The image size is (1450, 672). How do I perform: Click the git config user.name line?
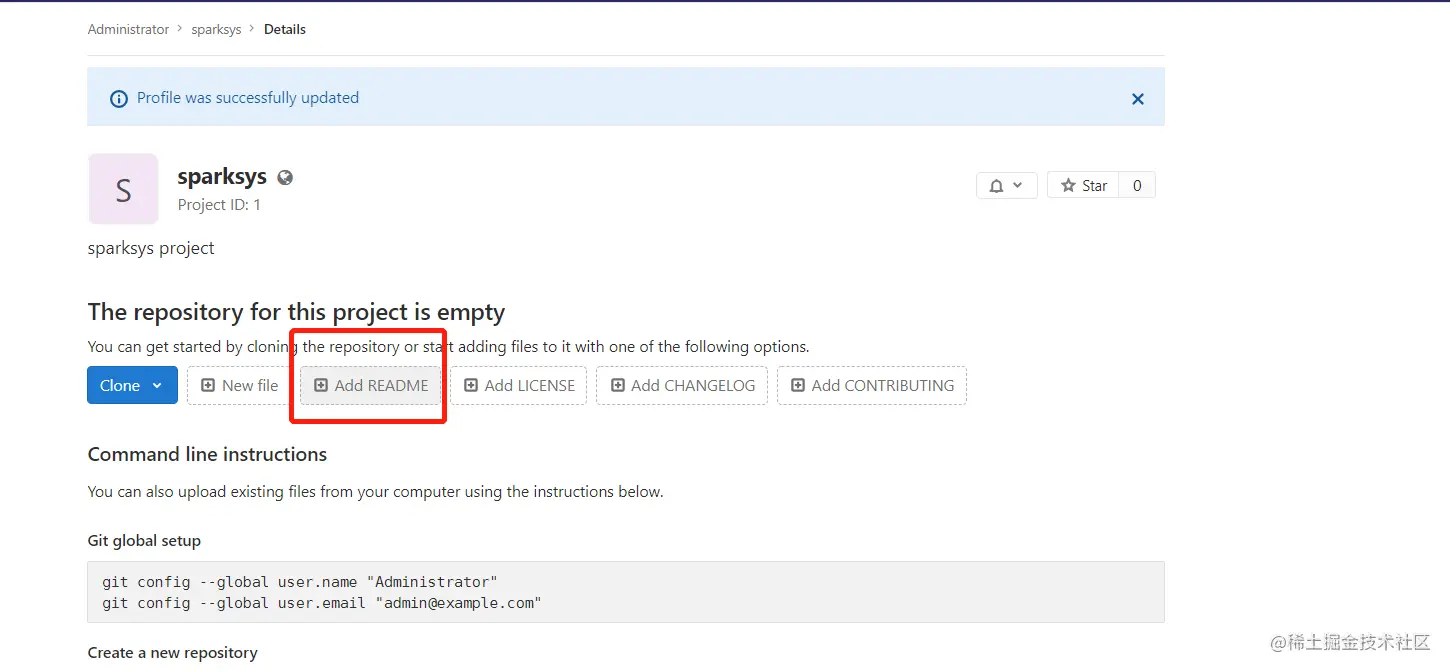point(299,582)
